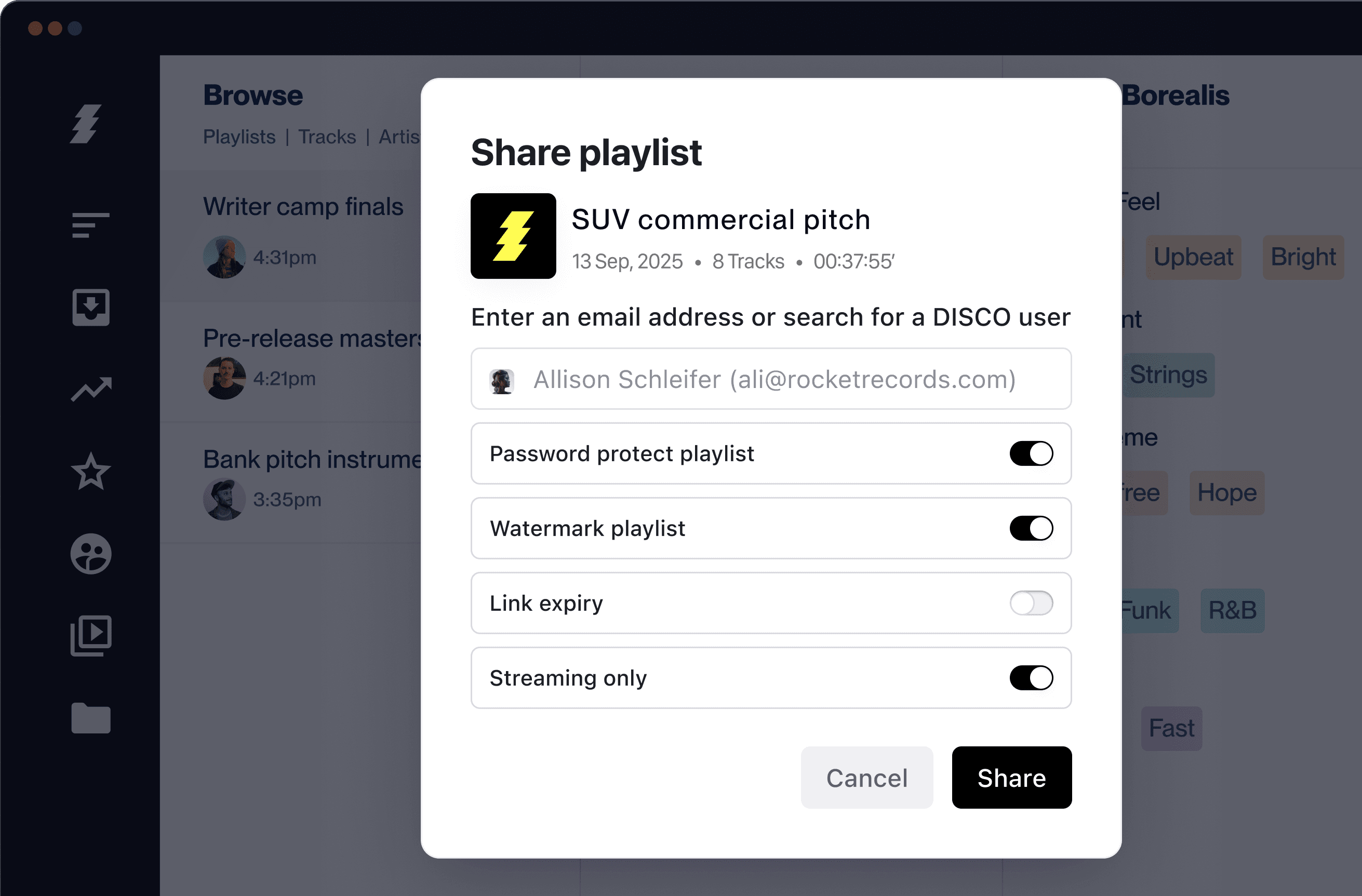Select the trending stats sidebar icon
1362x896 pixels.
coord(90,389)
